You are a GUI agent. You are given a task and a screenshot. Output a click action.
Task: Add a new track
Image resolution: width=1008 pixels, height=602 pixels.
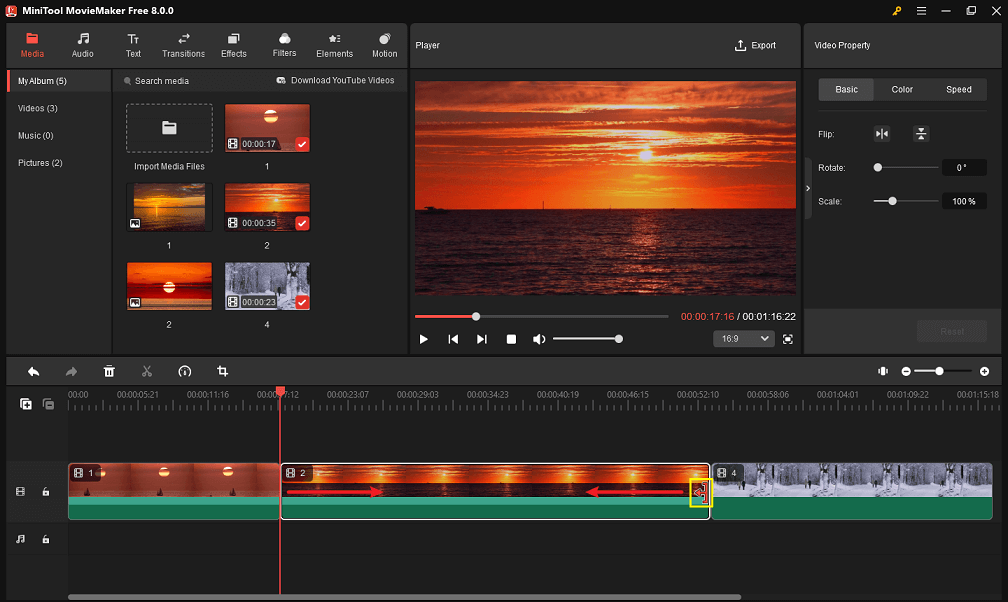26,404
